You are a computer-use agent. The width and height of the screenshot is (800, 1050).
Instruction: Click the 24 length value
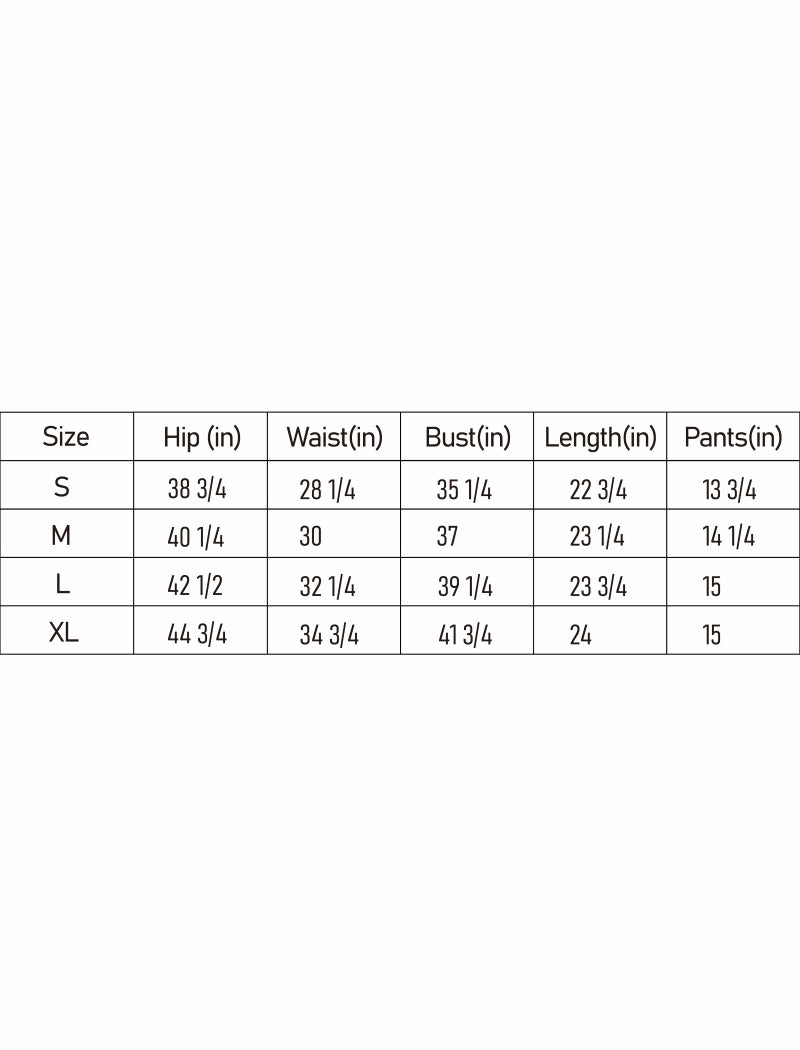point(581,635)
